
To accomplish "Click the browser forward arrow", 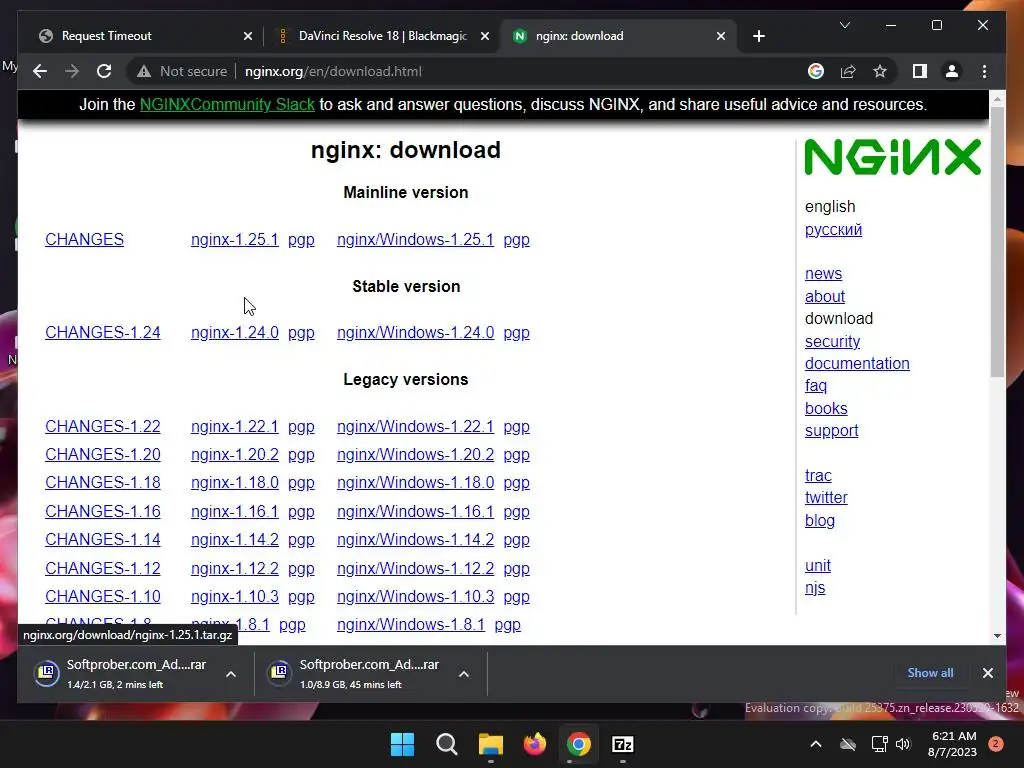I will click(72, 71).
